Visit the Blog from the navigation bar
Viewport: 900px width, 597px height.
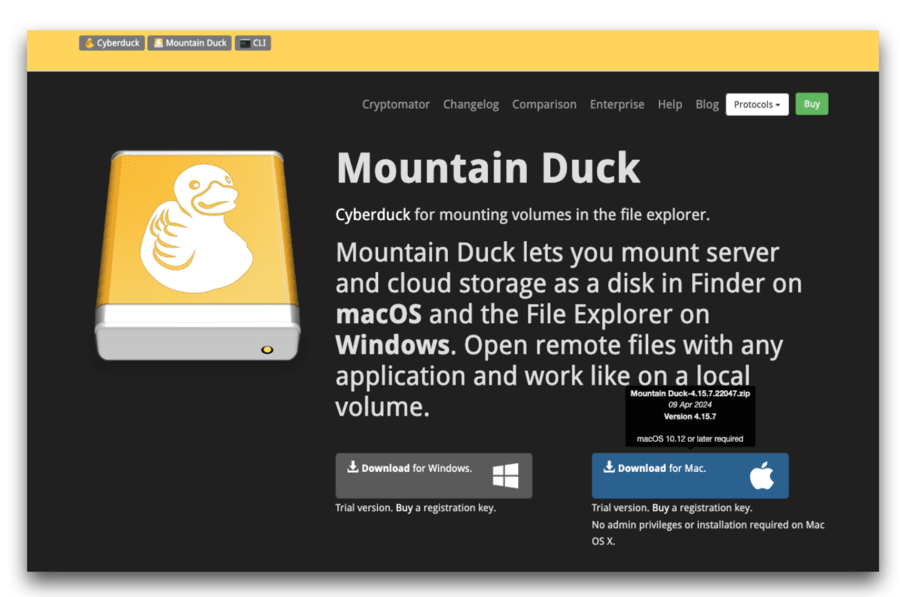[707, 104]
